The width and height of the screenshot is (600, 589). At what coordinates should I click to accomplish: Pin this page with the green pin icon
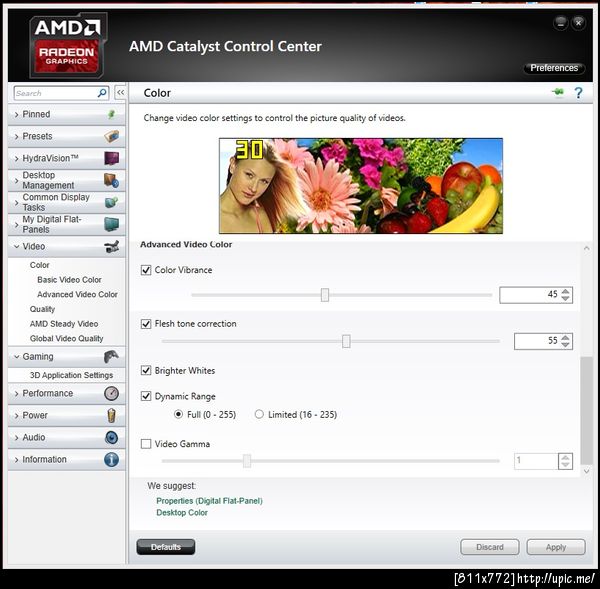tap(558, 92)
